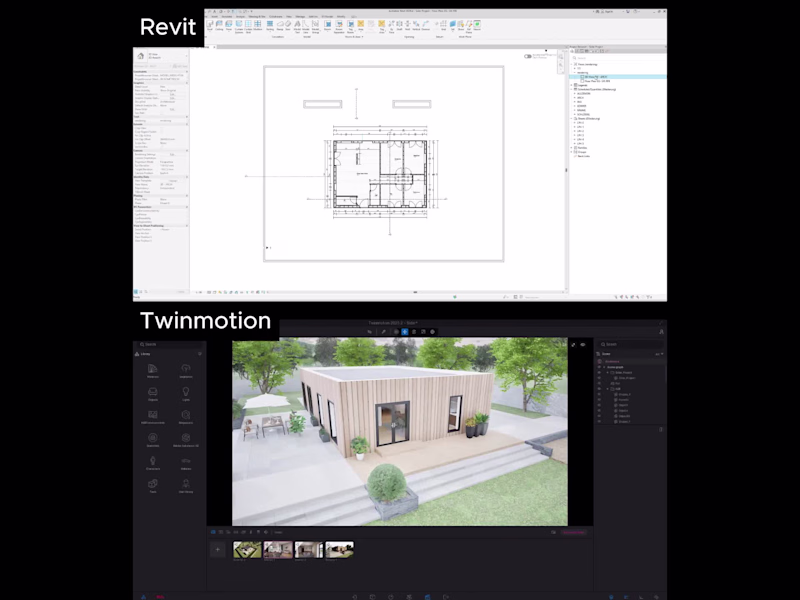Toggle the Twinmotion viewport eye icon

[583, 345]
